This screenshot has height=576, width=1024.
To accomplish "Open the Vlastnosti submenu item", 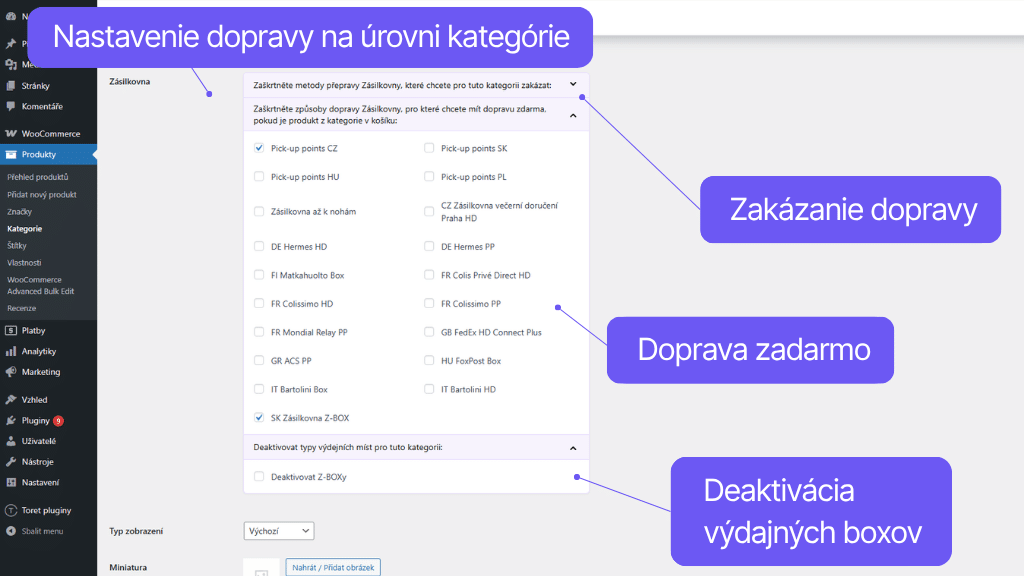I will click(24, 263).
